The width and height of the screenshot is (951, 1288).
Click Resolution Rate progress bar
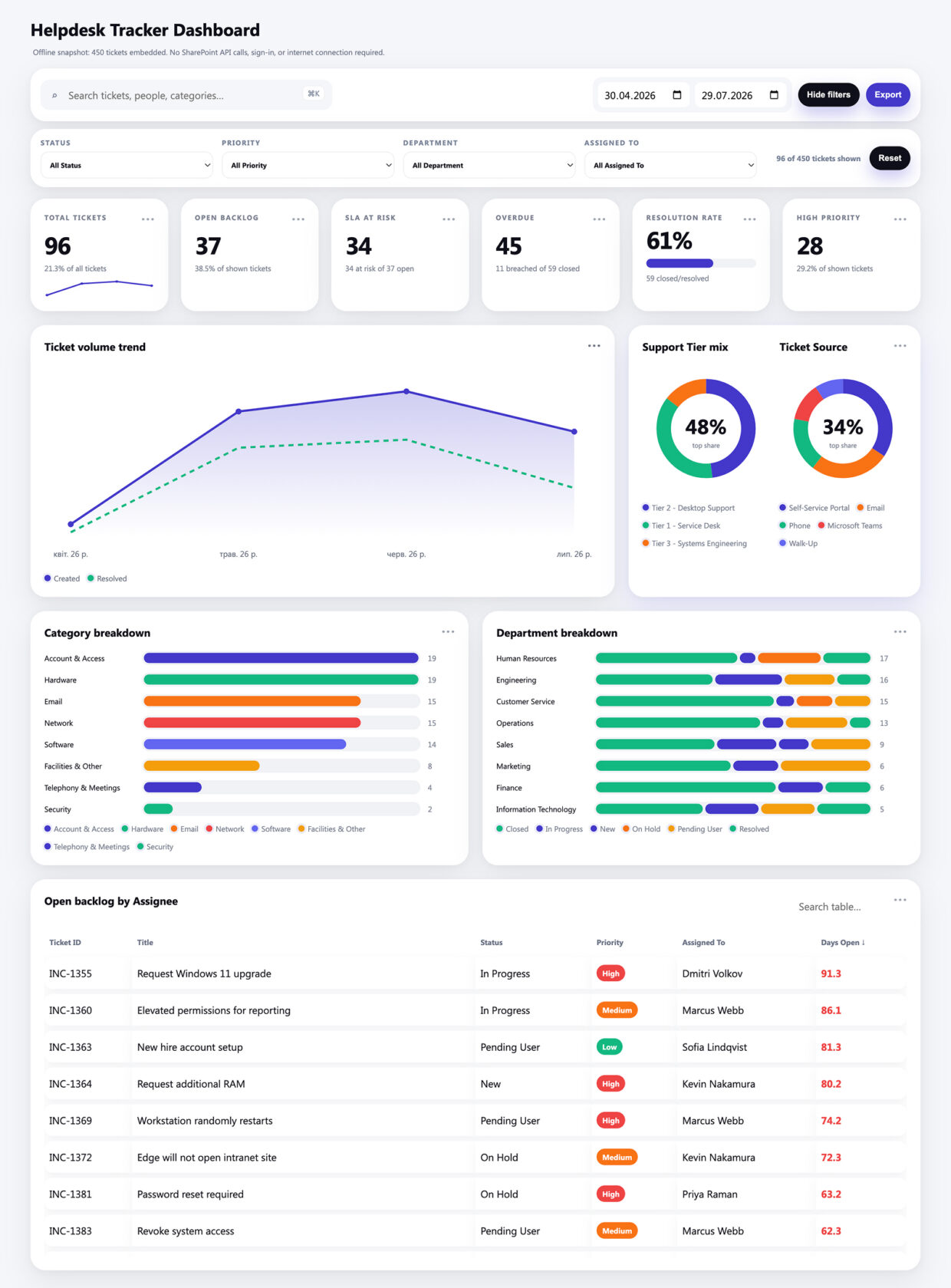click(x=701, y=263)
